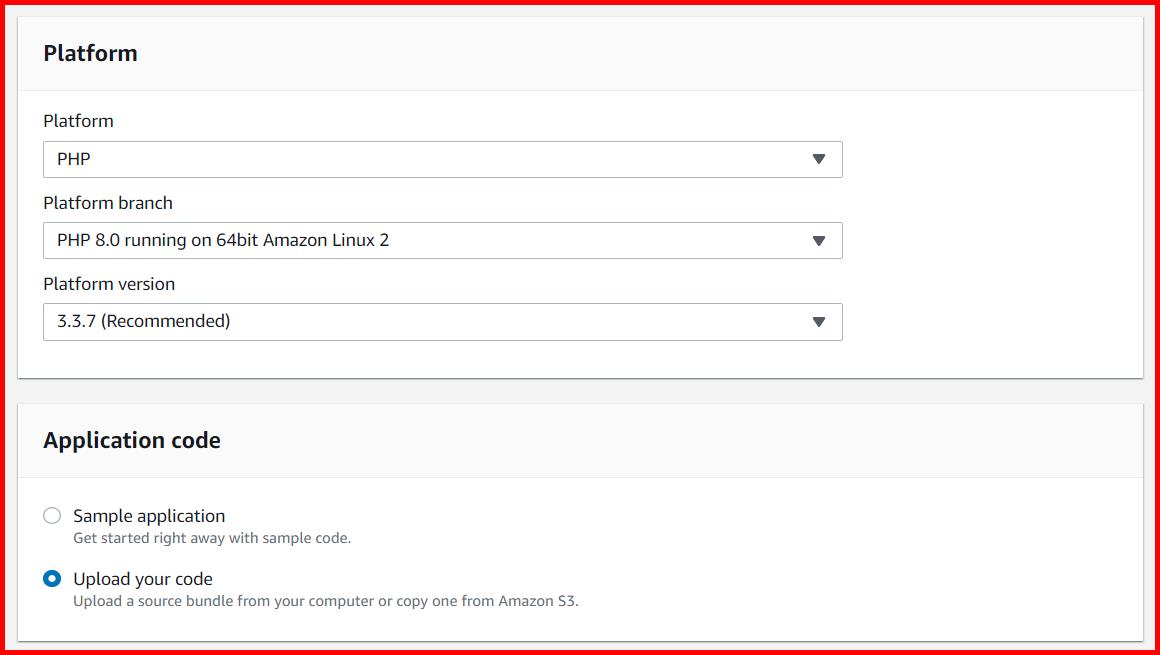Open the platform branch combo box

pyautogui.click(x=440, y=240)
